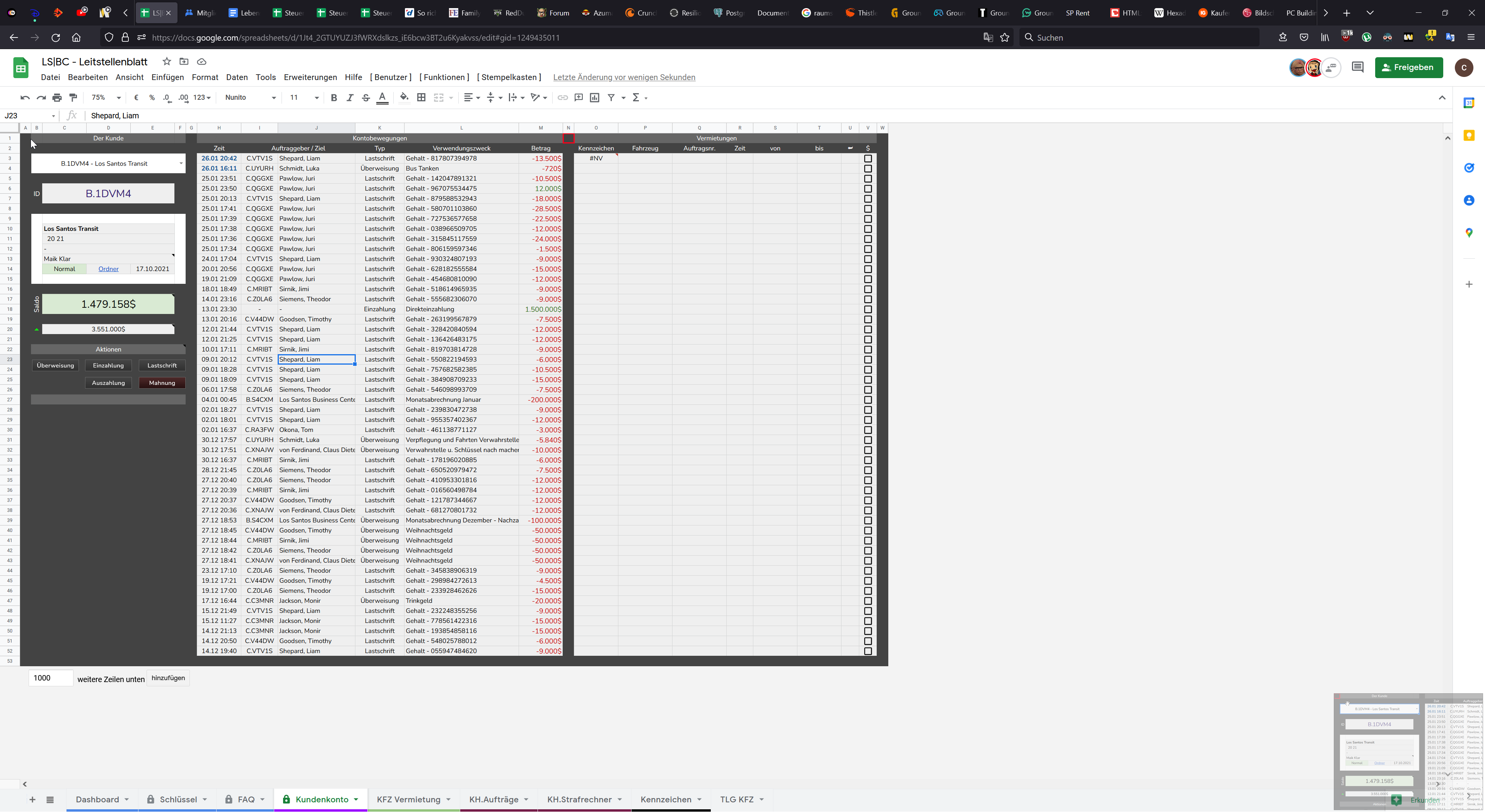Open the cell name box dropdown
Screen dimensions: 1485x812
coord(54,116)
